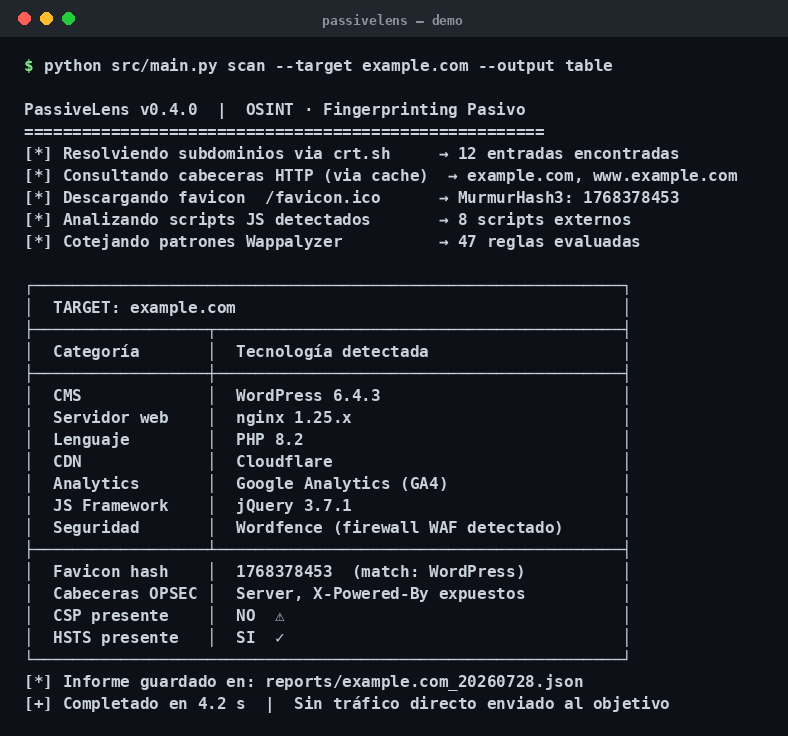Viewport: 788px width, 736px height.
Task: Click the 'Categoría' column header
Action: 96,352
